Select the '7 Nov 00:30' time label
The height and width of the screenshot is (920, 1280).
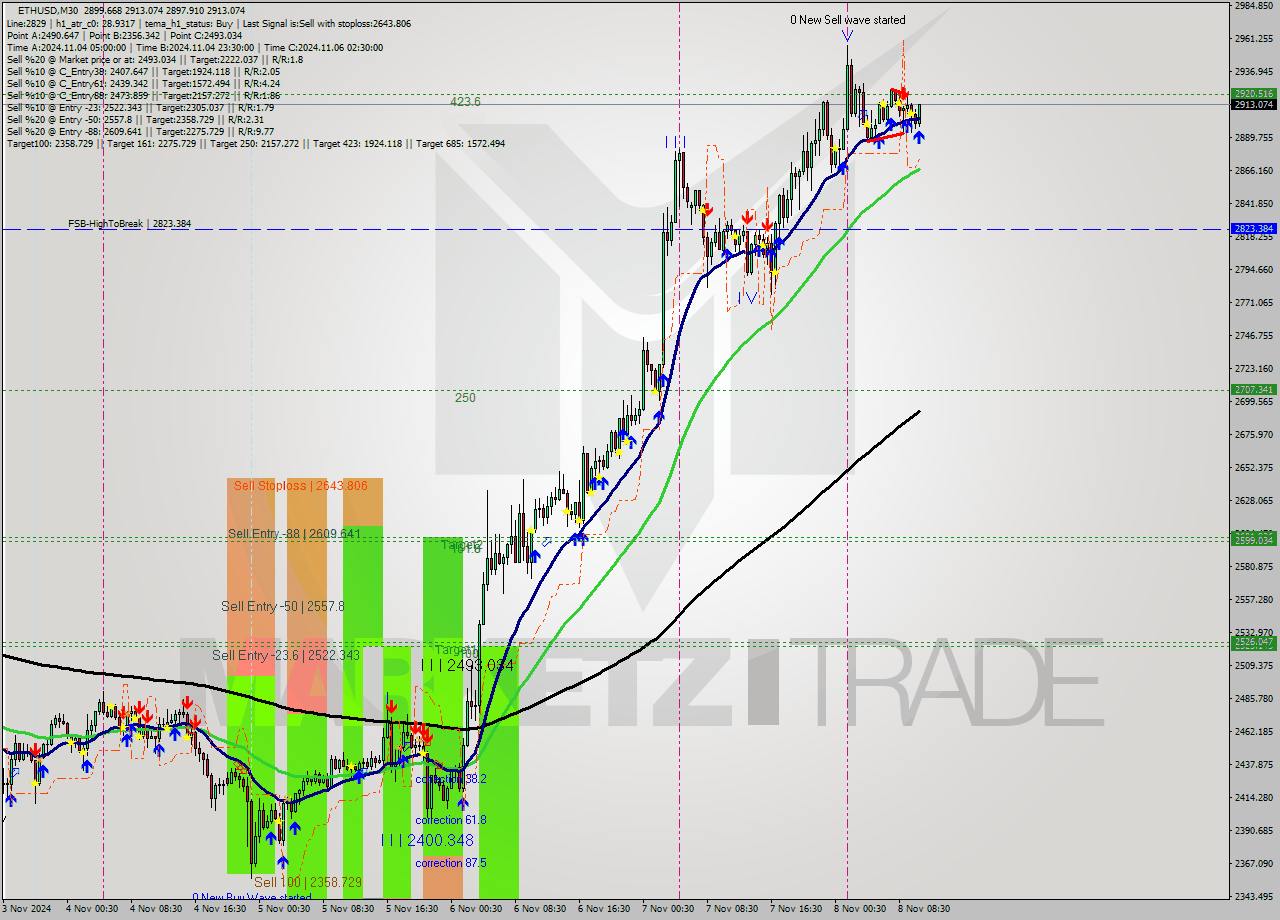coord(668,909)
